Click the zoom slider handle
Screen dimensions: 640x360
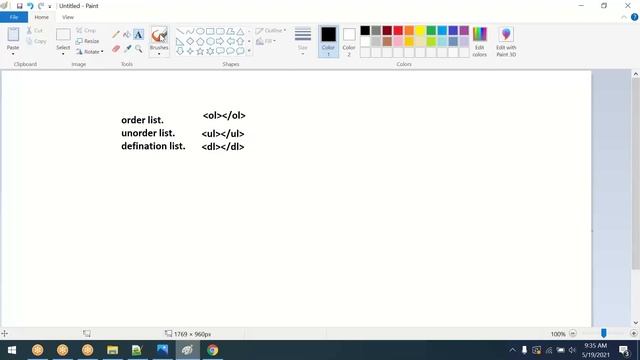coord(604,333)
